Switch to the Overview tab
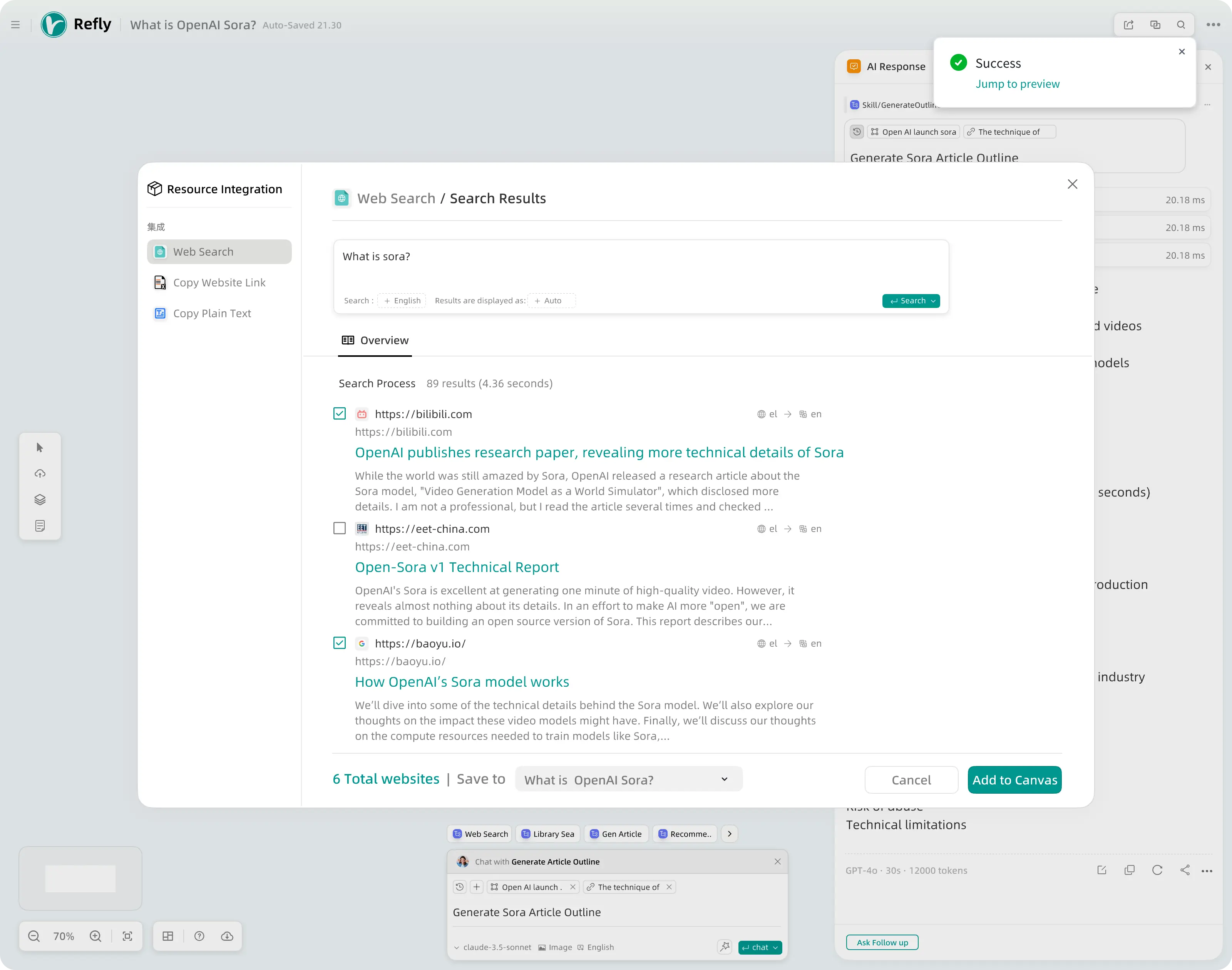The height and width of the screenshot is (970, 1232). tap(375, 340)
